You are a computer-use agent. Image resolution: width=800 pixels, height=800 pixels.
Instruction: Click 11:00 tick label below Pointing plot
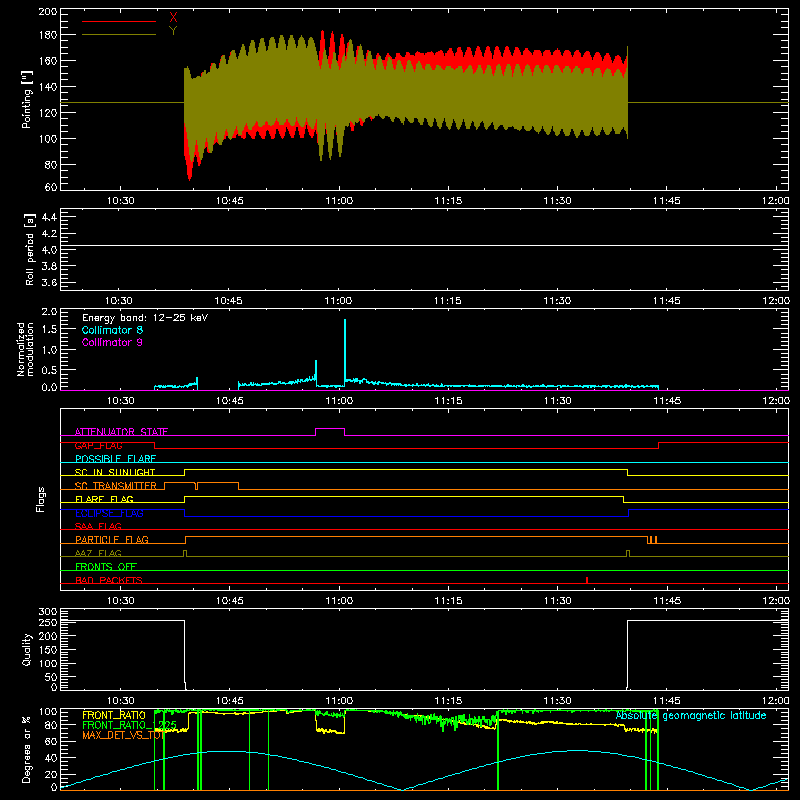pos(339,201)
